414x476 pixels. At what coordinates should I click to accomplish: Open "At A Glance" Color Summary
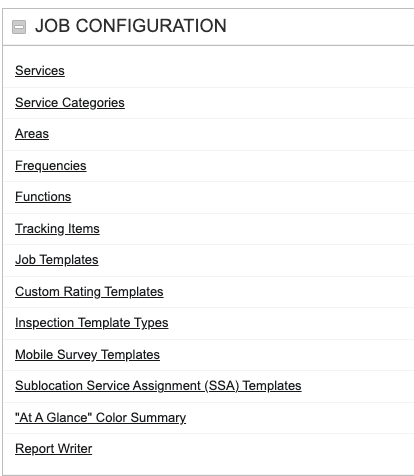point(100,418)
